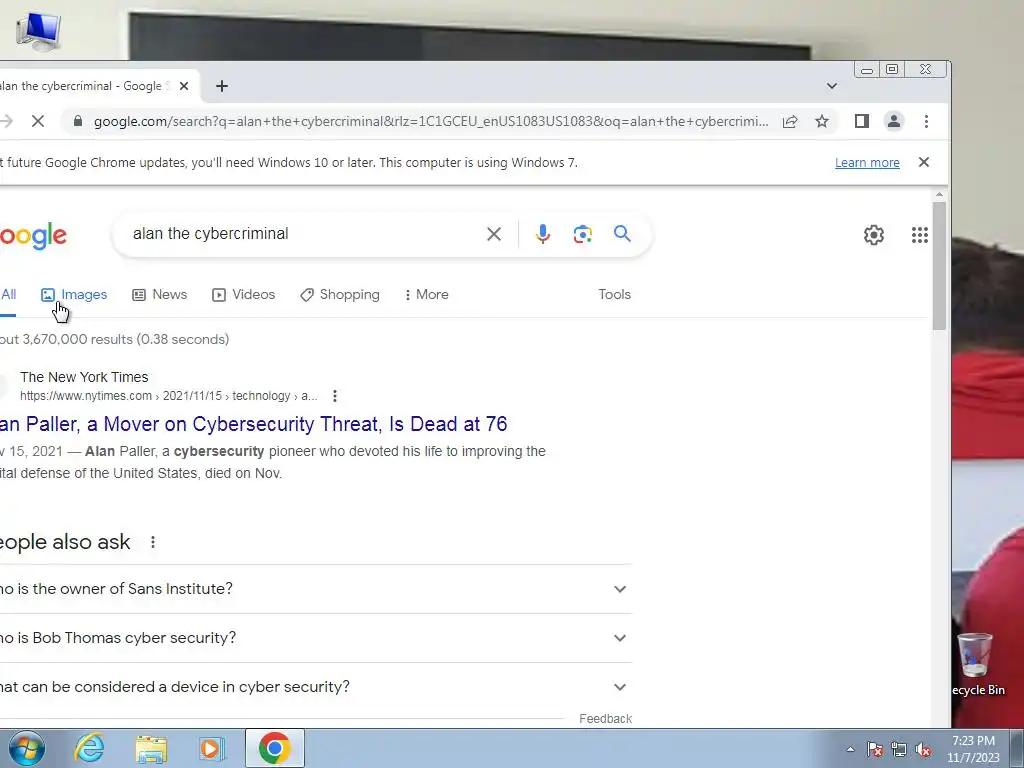The height and width of the screenshot is (768, 1024).
Task: Select the All results tab
Action: 8,295
